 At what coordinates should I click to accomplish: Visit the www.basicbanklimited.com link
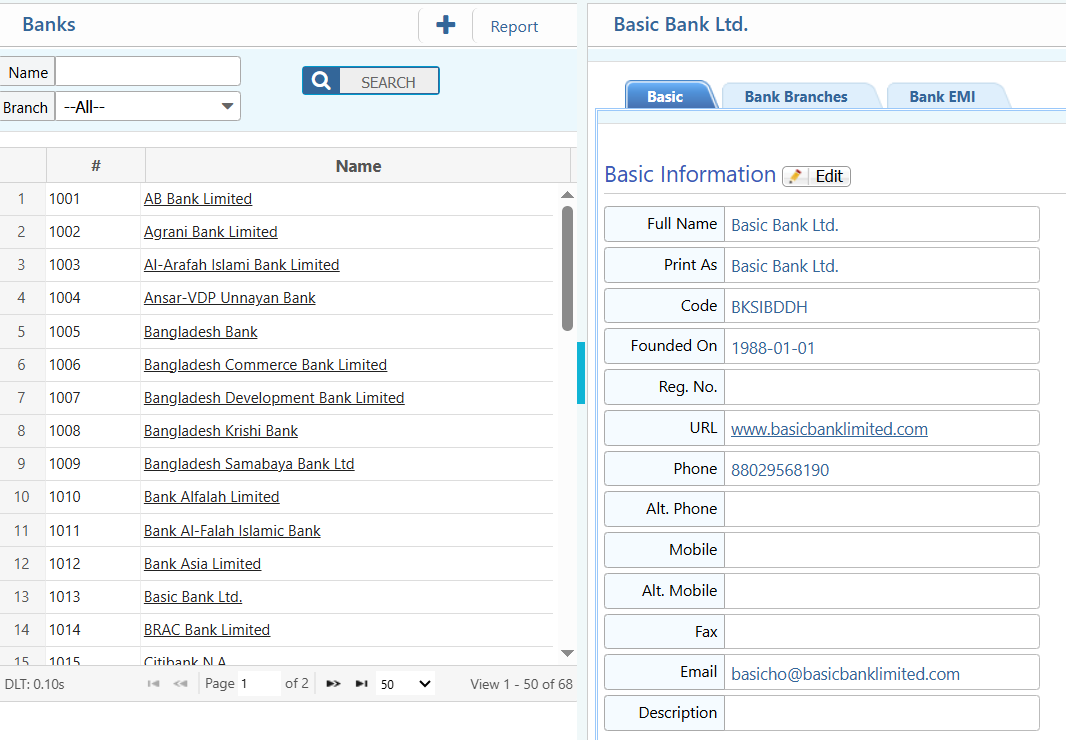[x=829, y=429]
